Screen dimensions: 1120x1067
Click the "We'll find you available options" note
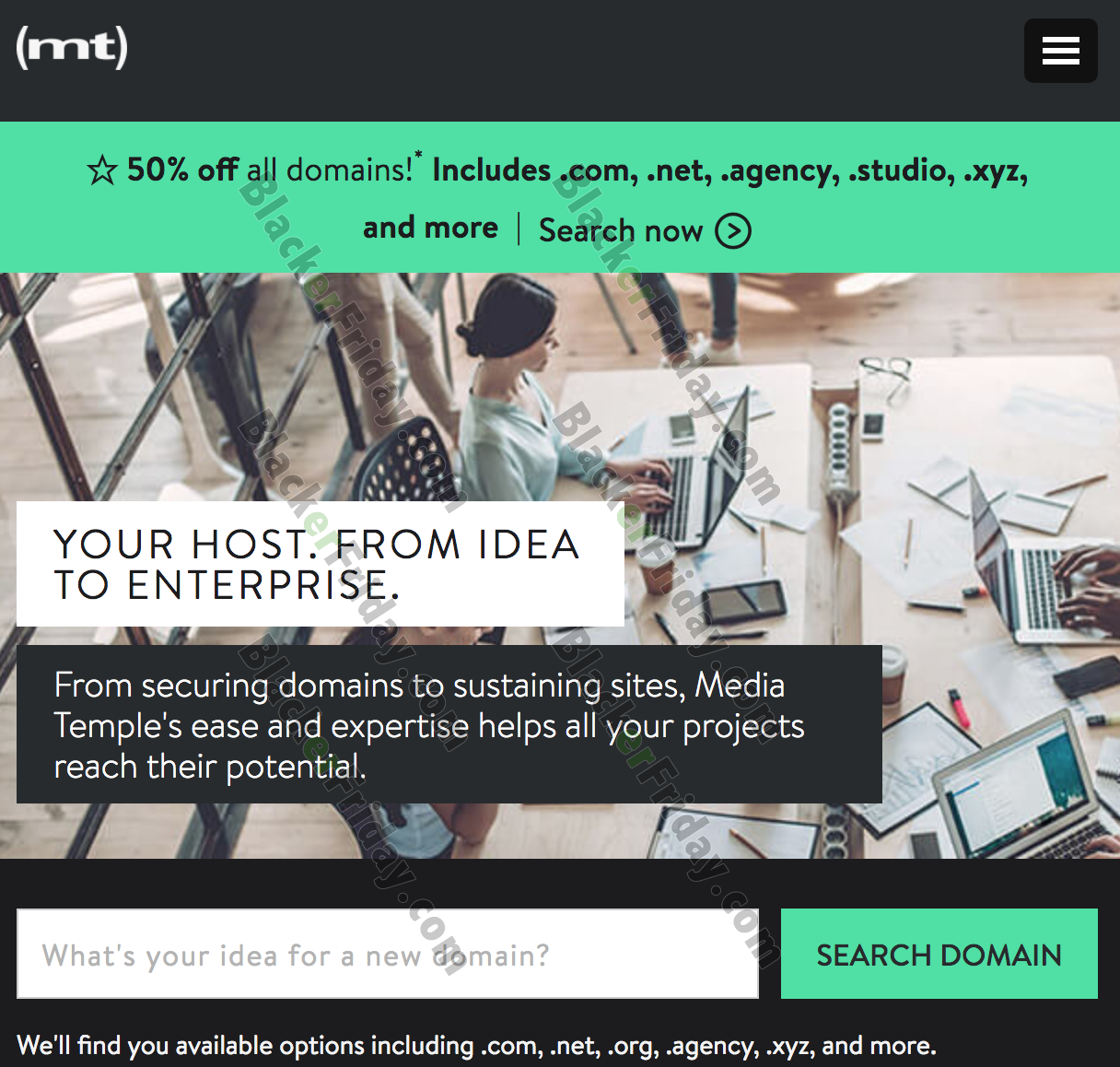point(476,1046)
